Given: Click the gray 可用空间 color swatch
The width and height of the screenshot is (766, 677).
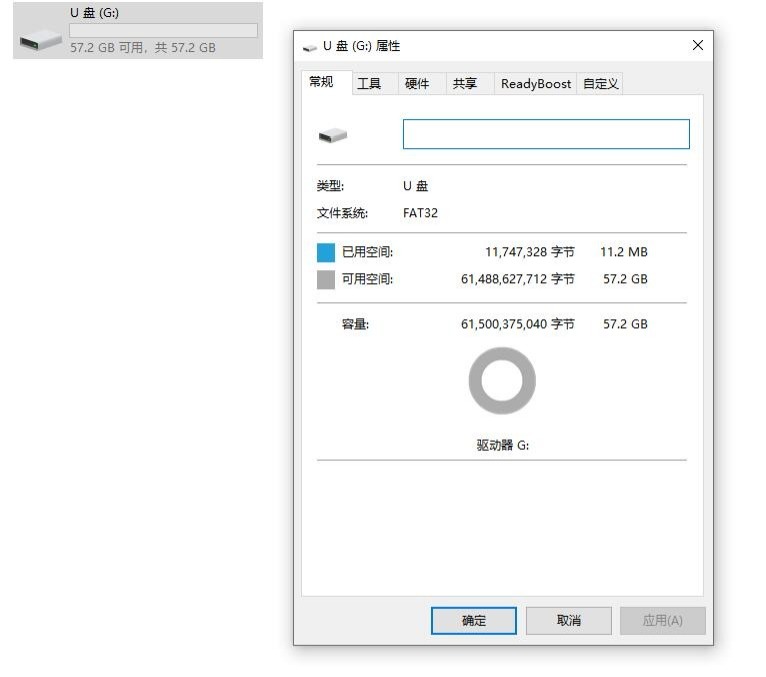Looking at the screenshot, I should pyautogui.click(x=326, y=280).
